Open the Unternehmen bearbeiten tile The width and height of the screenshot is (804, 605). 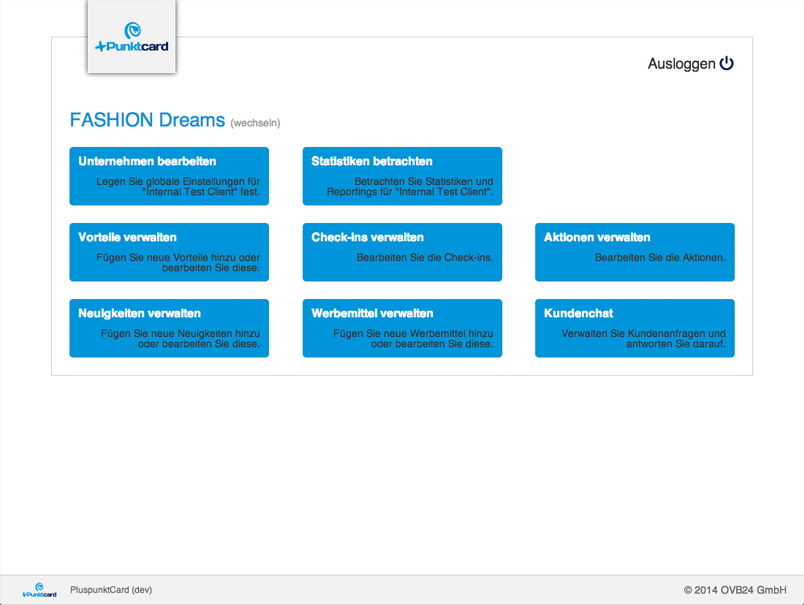pyautogui.click(x=169, y=176)
